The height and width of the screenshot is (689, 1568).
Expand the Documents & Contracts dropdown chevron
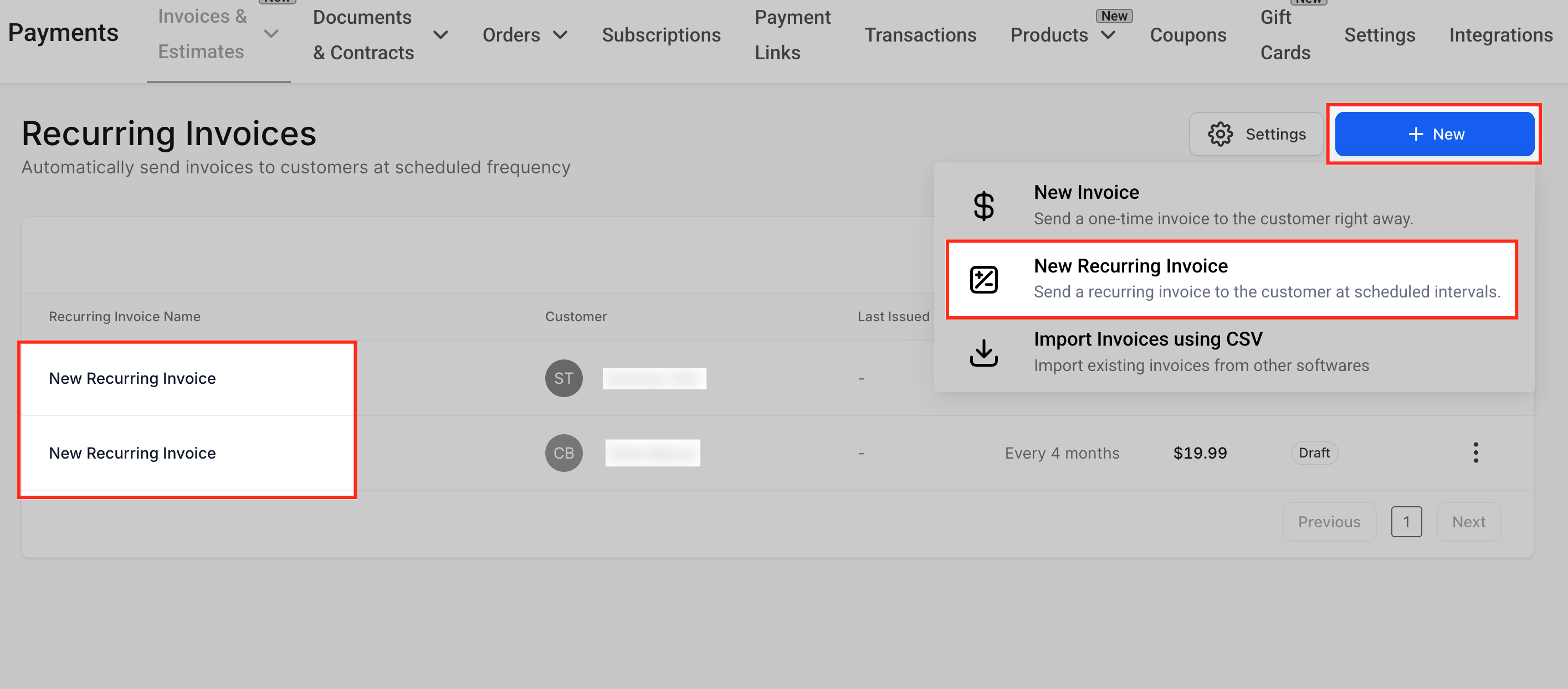pyautogui.click(x=440, y=35)
